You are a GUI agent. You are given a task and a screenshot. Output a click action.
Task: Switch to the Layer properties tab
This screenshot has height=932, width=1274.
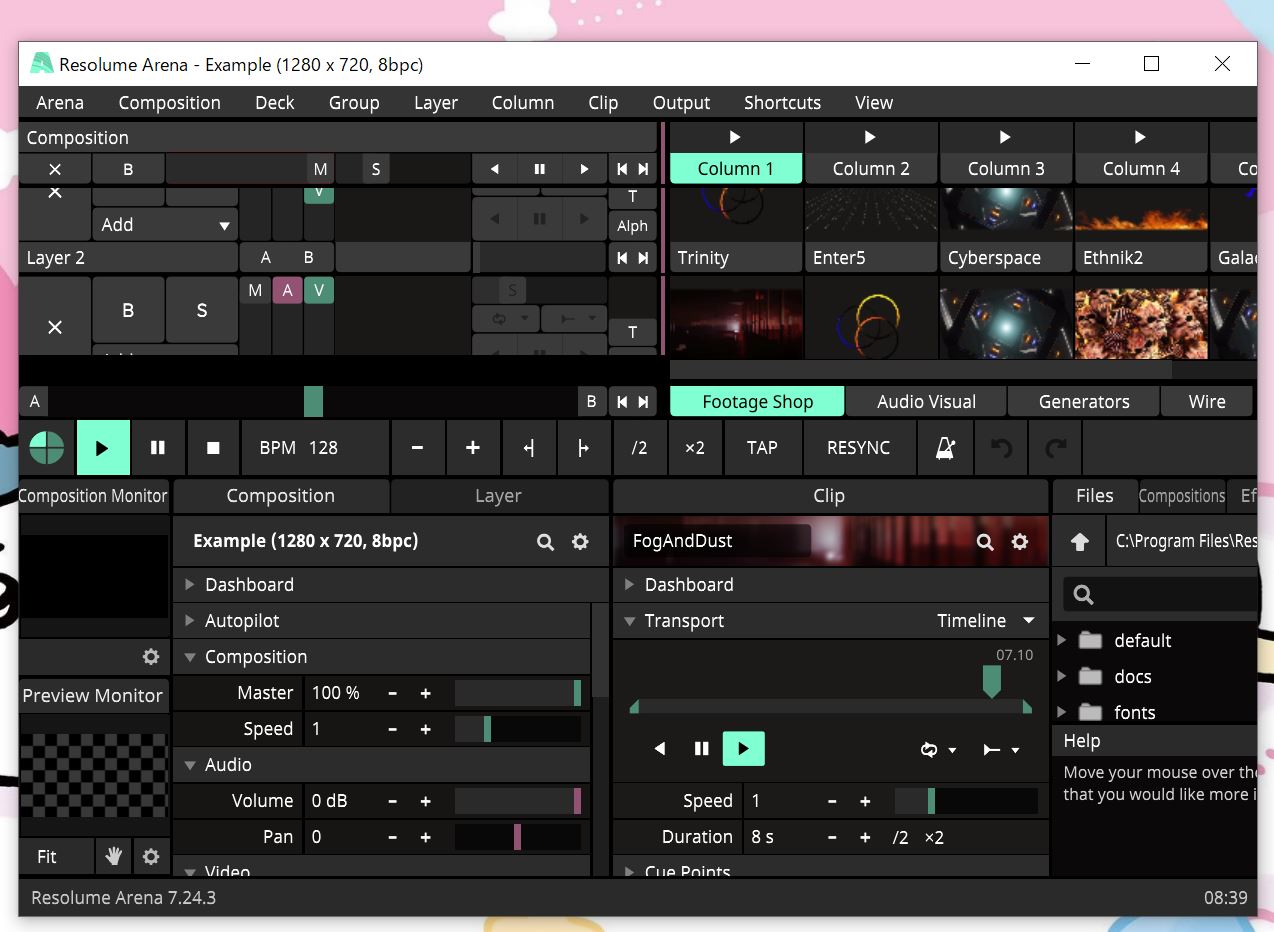[x=498, y=496]
